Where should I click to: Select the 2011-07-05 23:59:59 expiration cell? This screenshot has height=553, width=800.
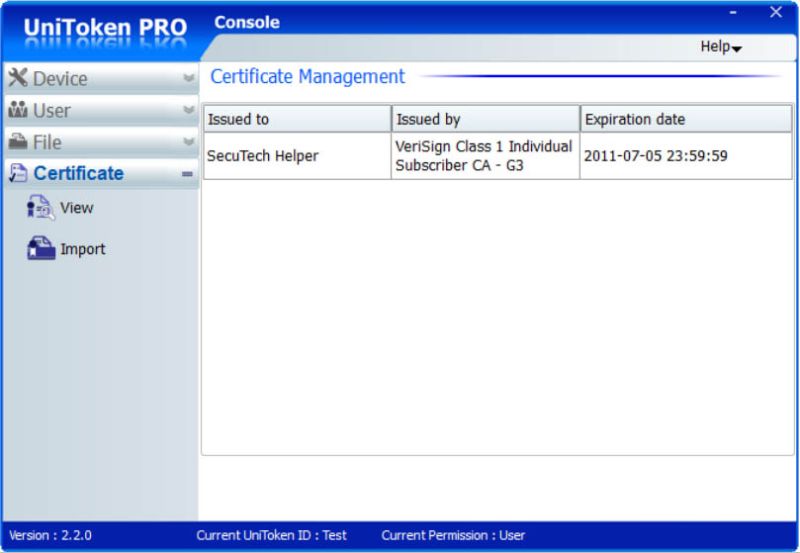pos(686,156)
